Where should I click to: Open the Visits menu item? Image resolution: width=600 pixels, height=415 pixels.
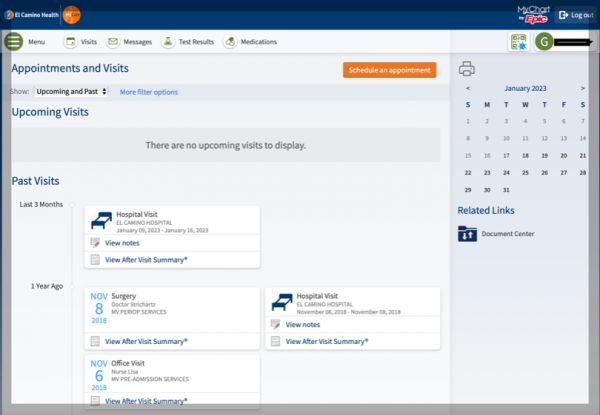pos(88,42)
